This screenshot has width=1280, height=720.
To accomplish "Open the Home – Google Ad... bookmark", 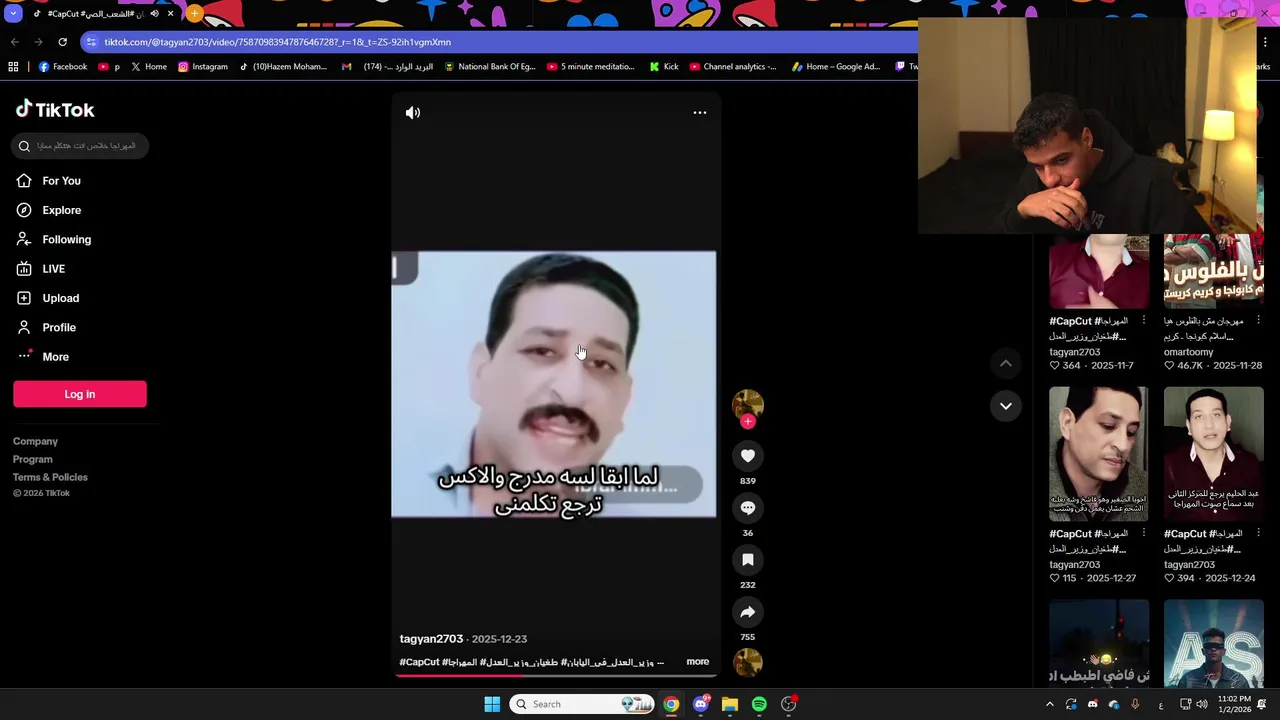I will pos(836,67).
